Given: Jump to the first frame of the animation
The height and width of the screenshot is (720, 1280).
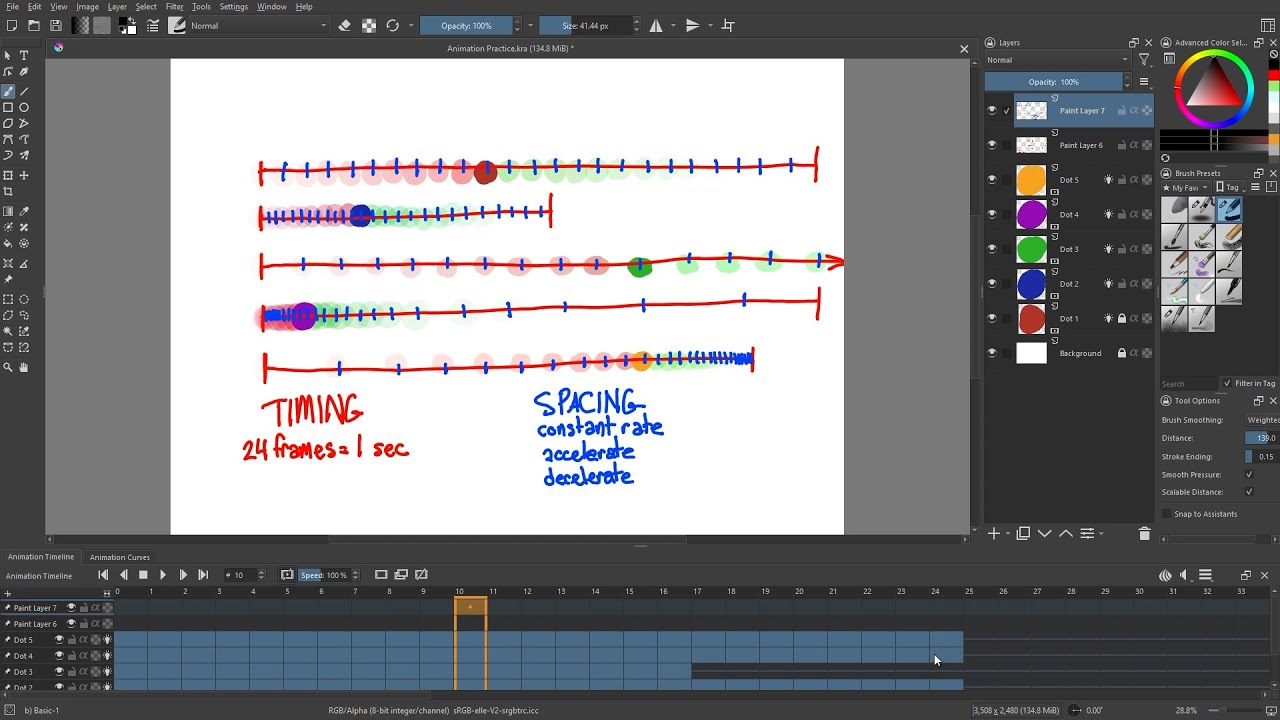Looking at the screenshot, I should [x=103, y=575].
